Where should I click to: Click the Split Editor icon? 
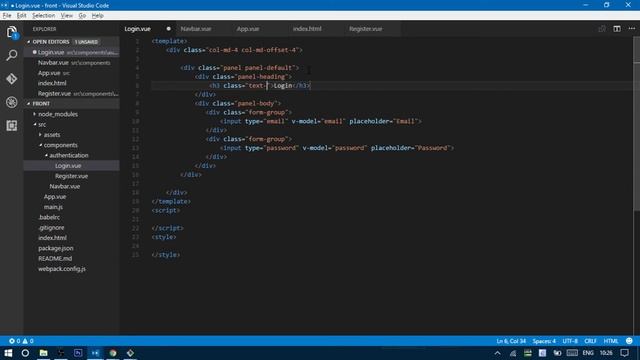tap(617, 29)
